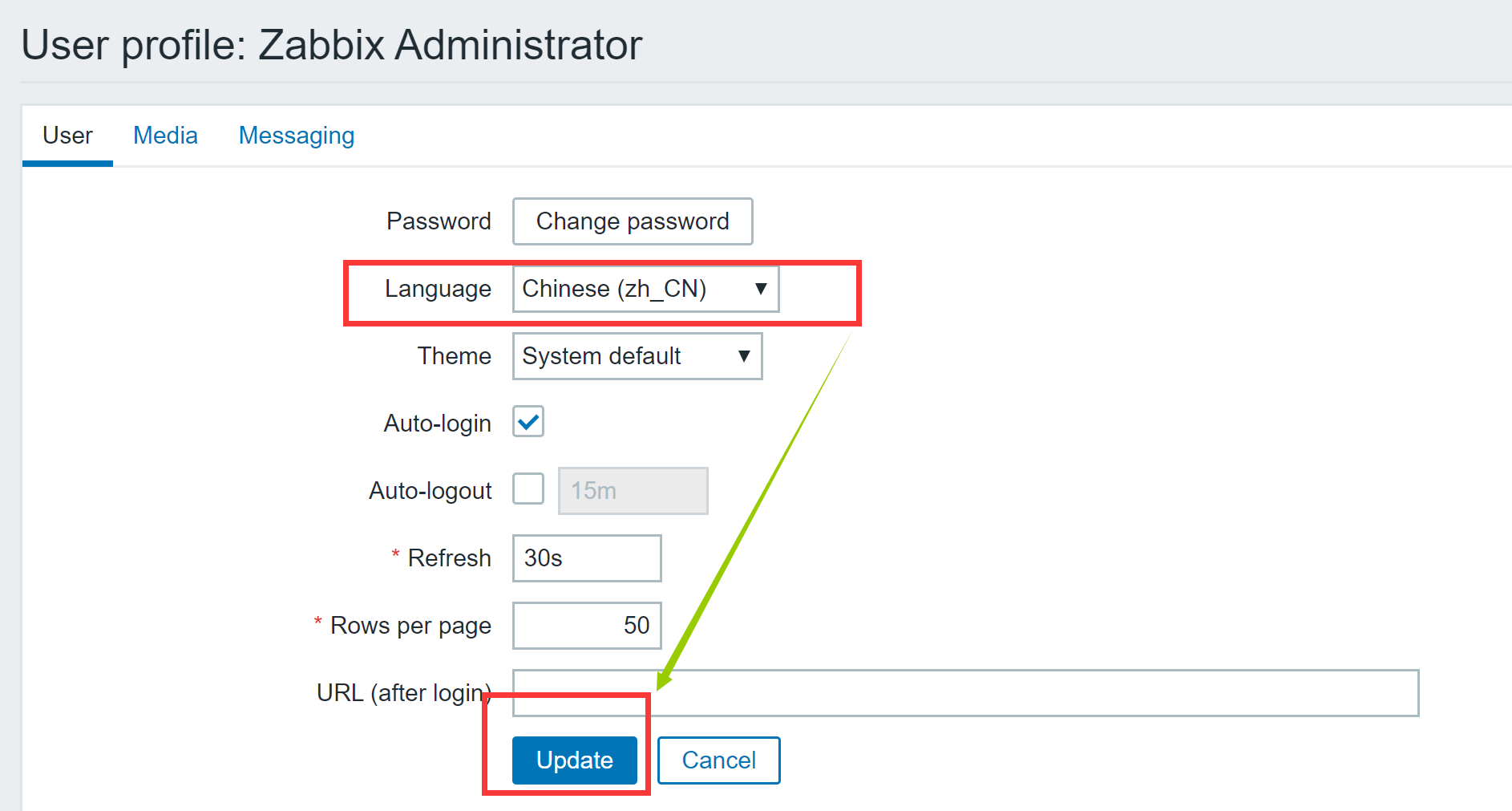
Task: Click the Auto-login field label
Action: click(x=437, y=424)
